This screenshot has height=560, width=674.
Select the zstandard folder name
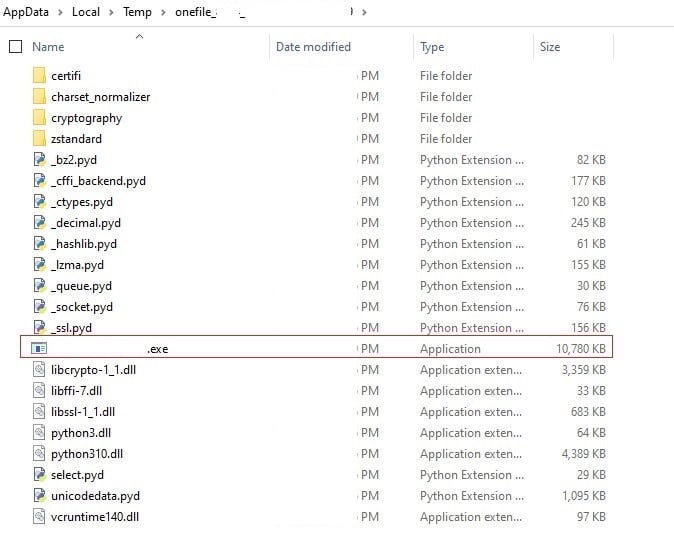76,139
